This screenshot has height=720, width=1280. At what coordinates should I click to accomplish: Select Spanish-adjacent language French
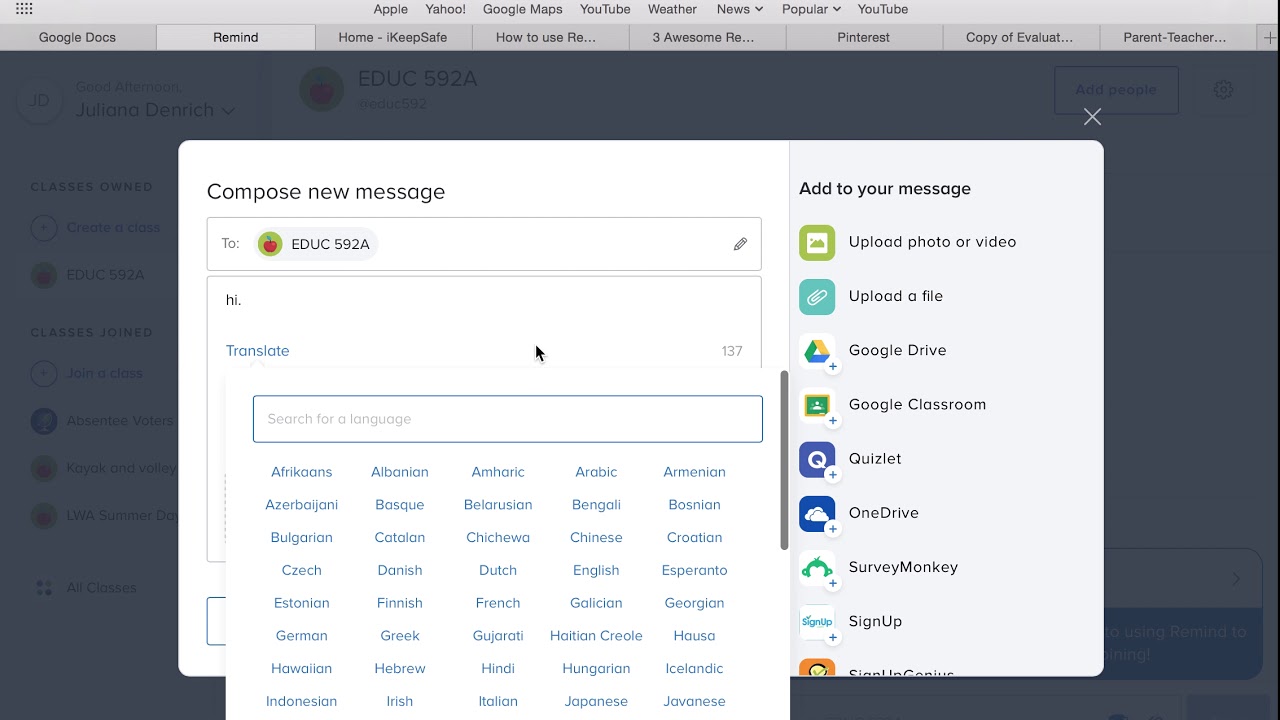pyautogui.click(x=498, y=603)
